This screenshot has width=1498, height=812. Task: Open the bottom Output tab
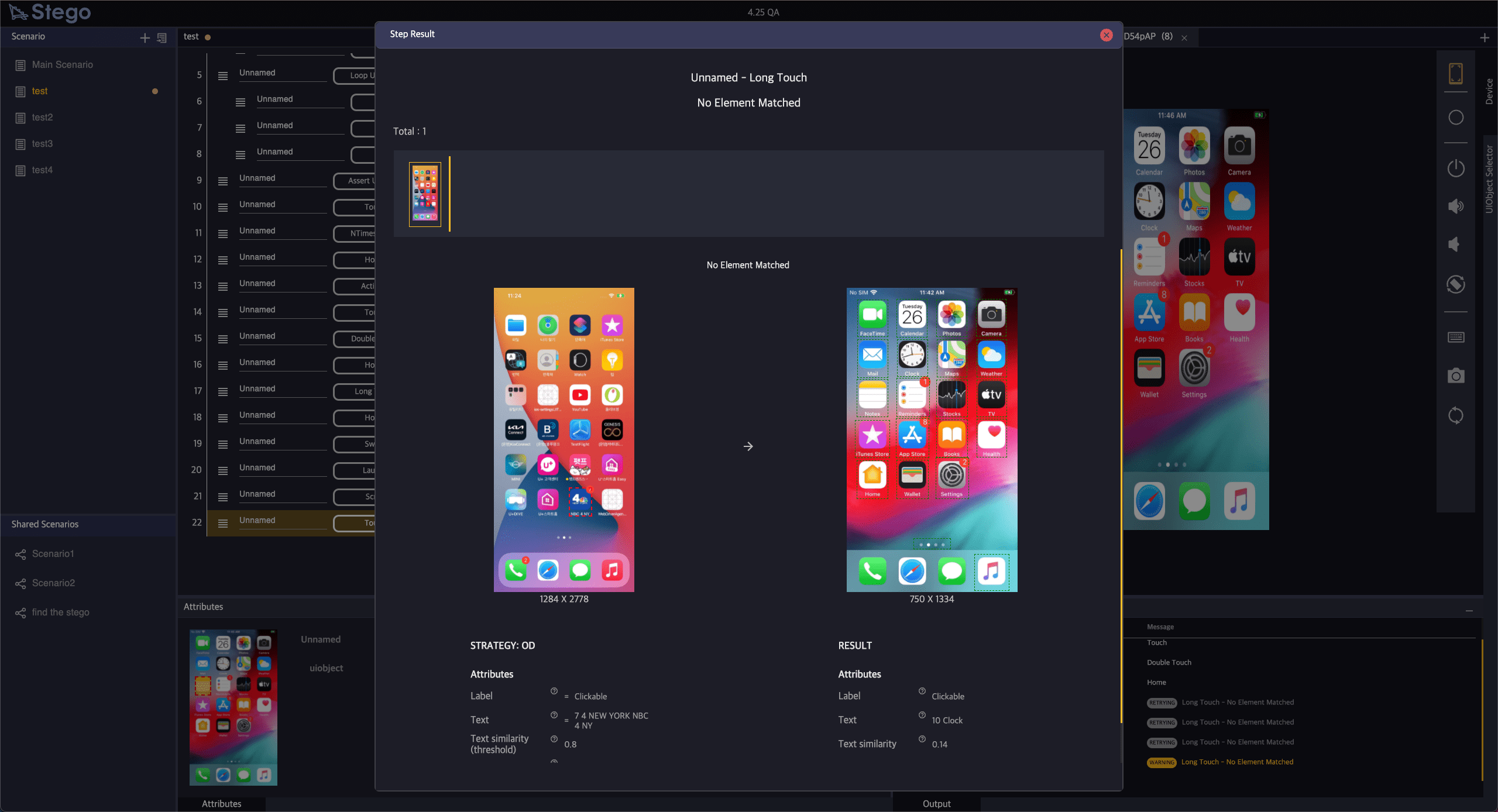coord(936,804)
